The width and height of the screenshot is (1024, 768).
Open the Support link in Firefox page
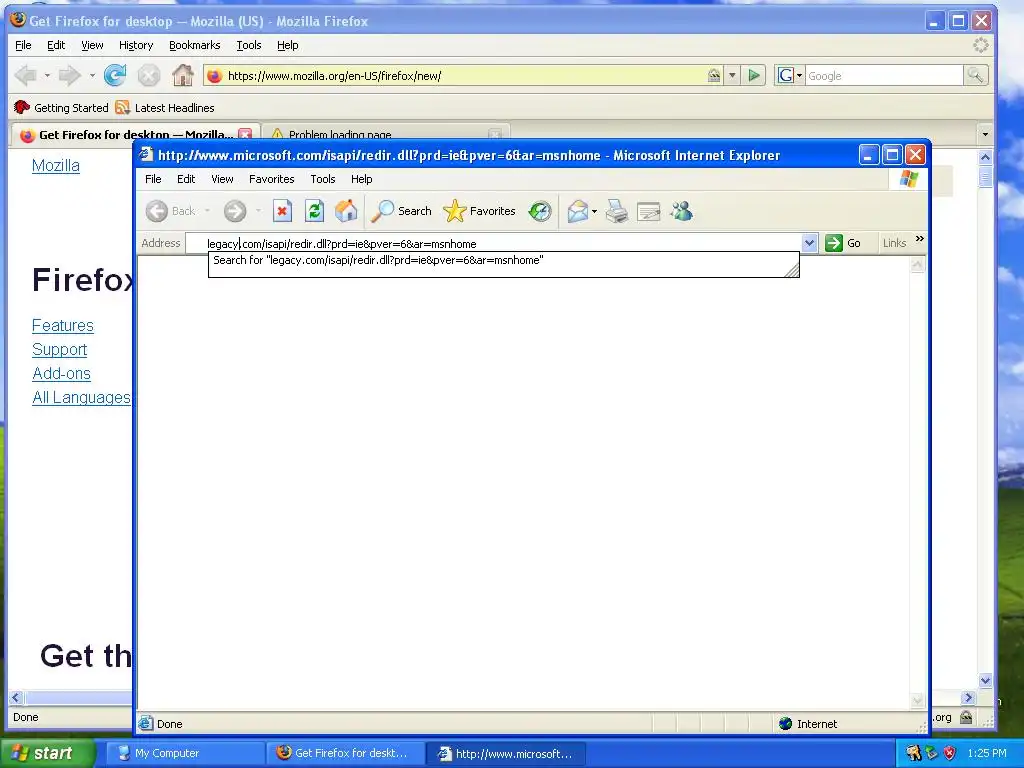[x=59, y=349]
